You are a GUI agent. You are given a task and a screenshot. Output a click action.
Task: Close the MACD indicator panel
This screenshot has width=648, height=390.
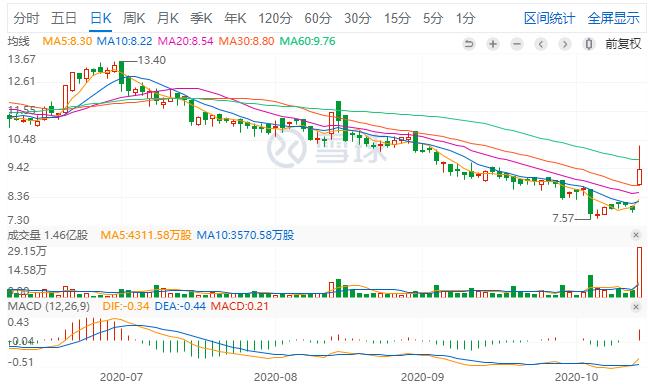636,307
